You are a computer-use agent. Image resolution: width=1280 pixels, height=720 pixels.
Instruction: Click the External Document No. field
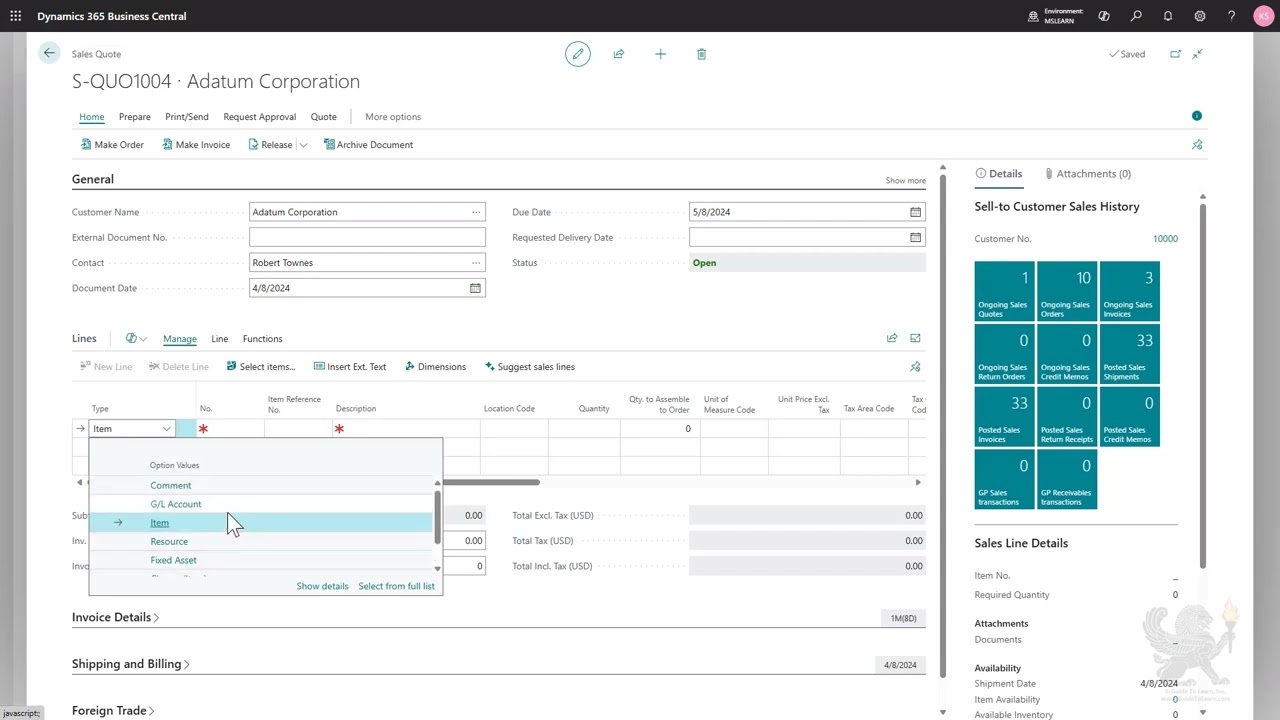[367, 237]
